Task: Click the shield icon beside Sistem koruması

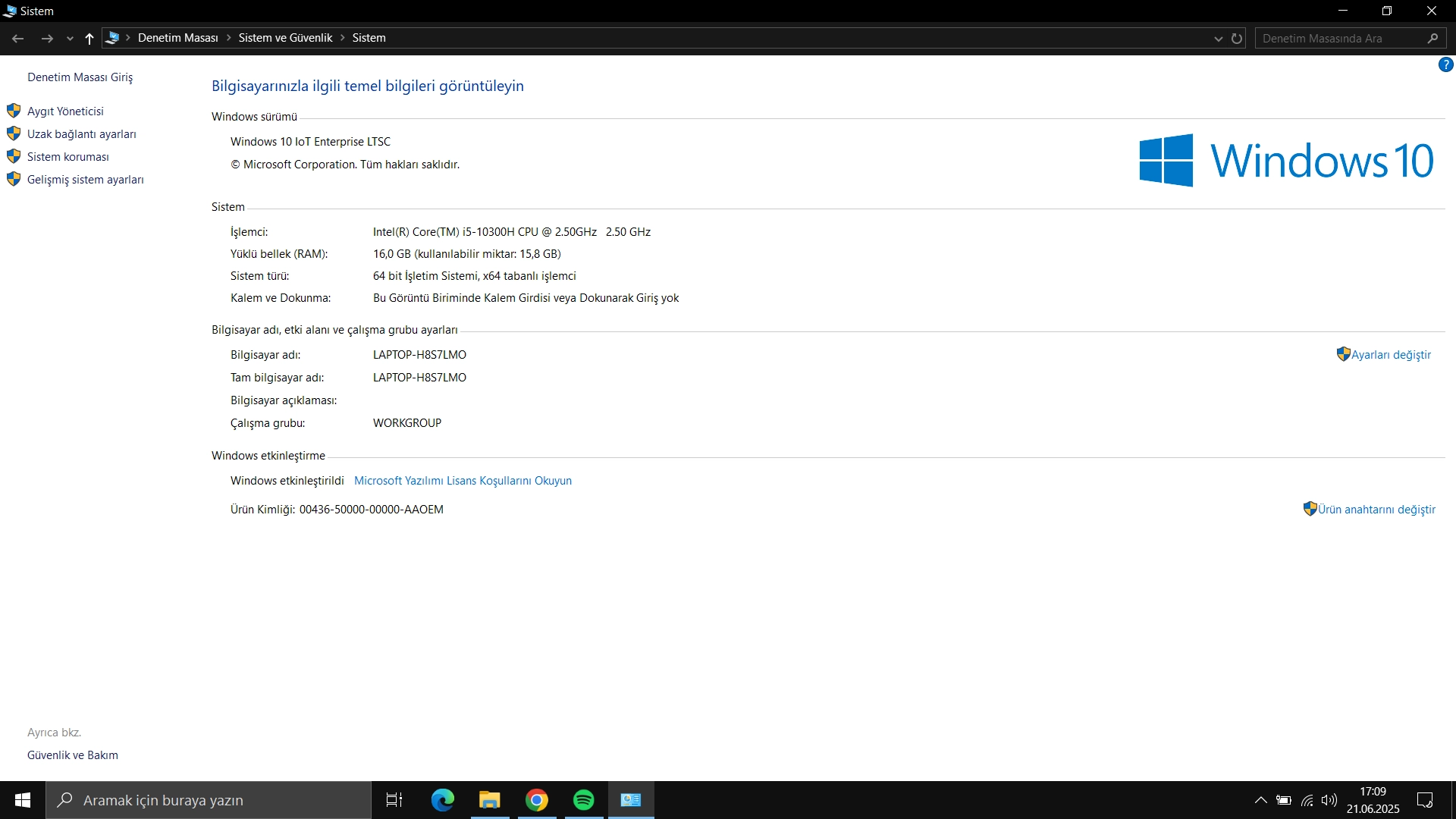Action: [14, 156]
